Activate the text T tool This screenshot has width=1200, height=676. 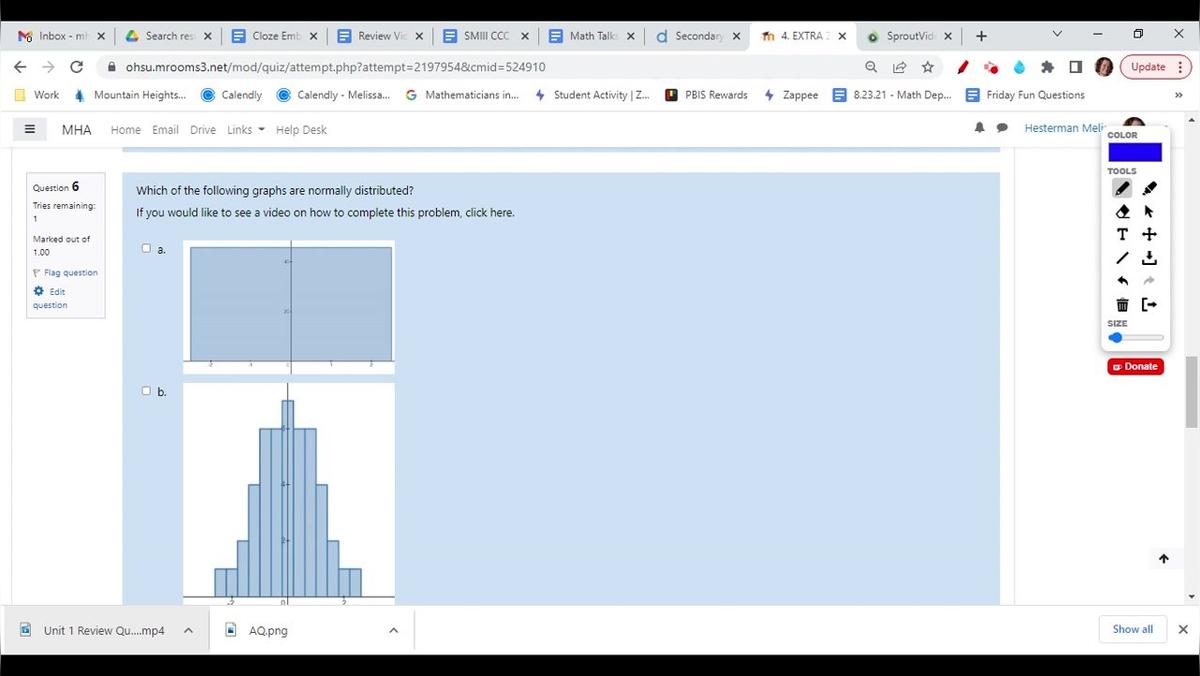click(1123, 234)
